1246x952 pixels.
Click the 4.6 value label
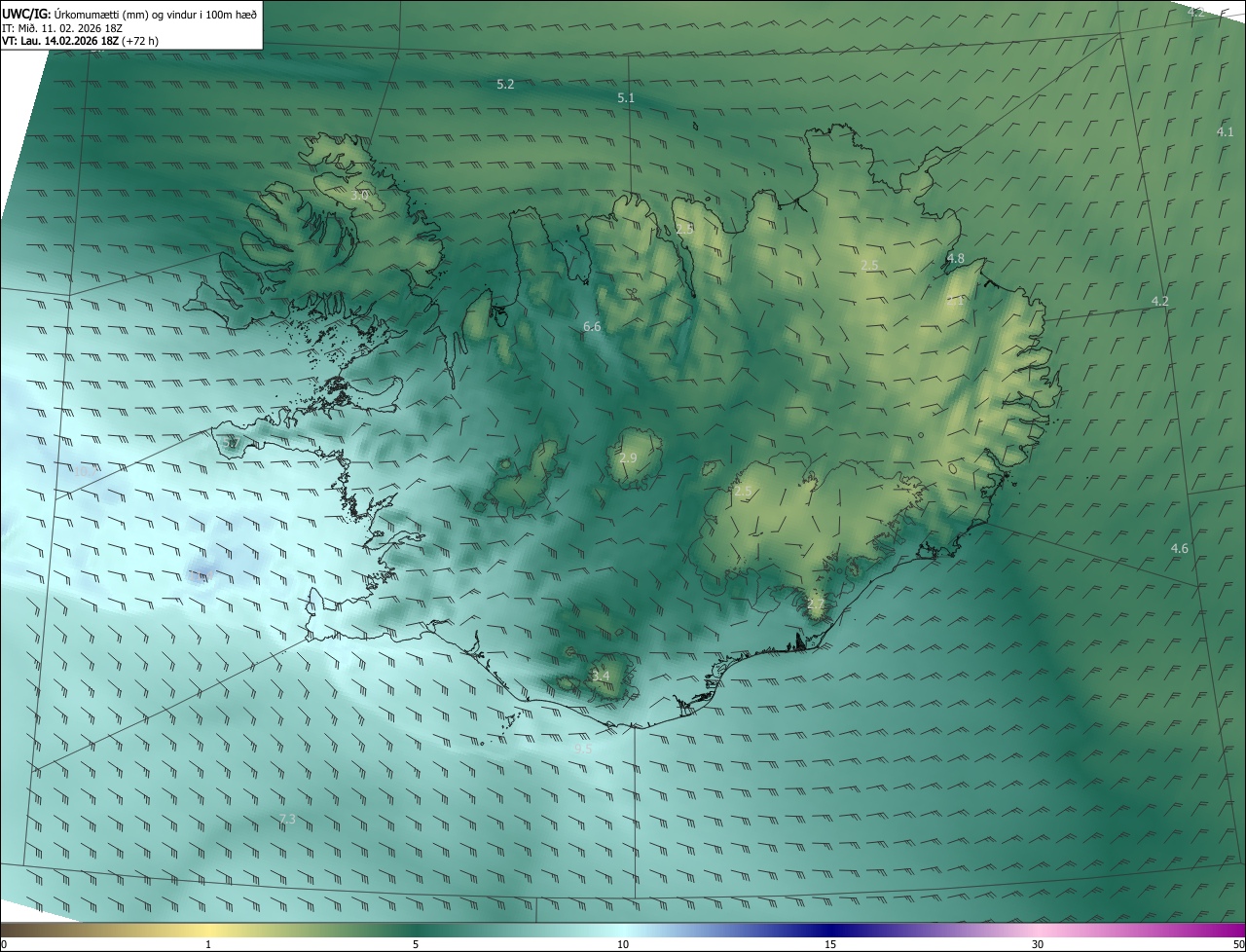1180,549
